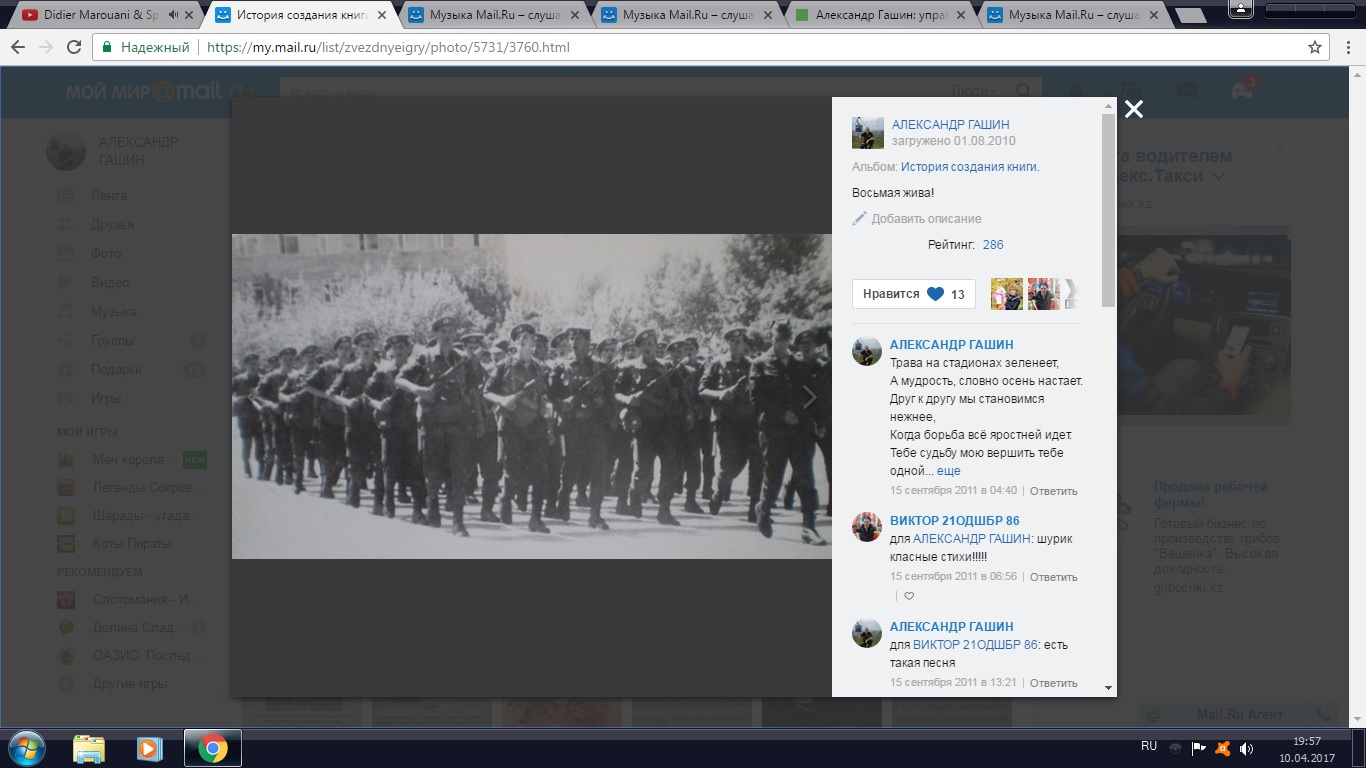Open Игры in left sidebar
The width and height of the screenshot is (1366, 768).
pyautogui.click(x=106, y=398)
